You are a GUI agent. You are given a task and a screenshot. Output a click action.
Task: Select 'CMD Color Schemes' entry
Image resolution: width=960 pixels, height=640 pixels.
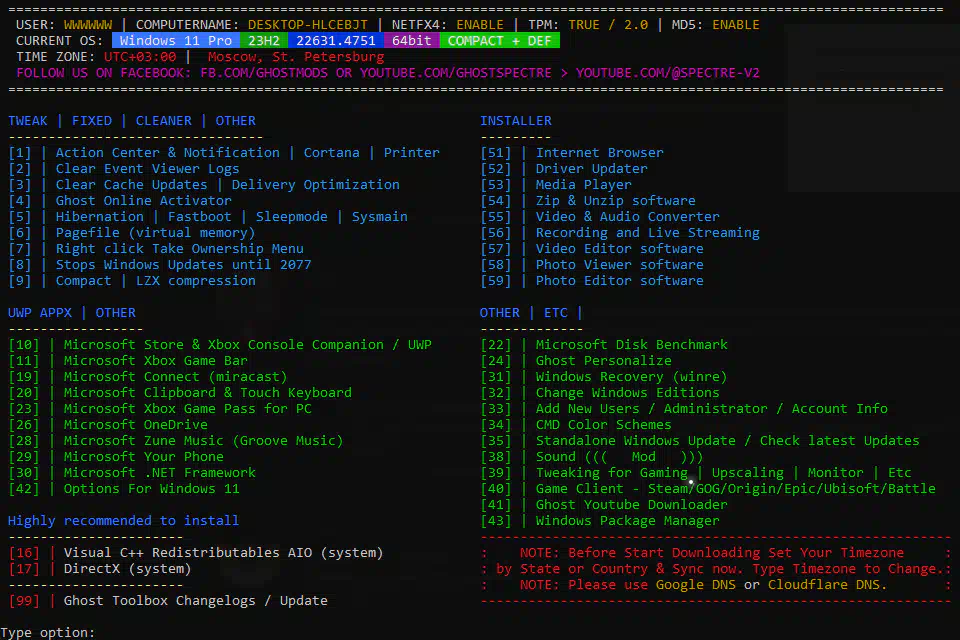coord(576,424)
